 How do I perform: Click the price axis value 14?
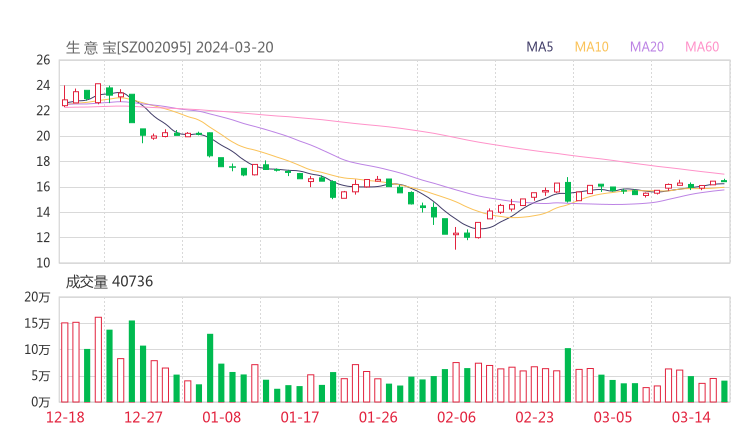(43, 212)
